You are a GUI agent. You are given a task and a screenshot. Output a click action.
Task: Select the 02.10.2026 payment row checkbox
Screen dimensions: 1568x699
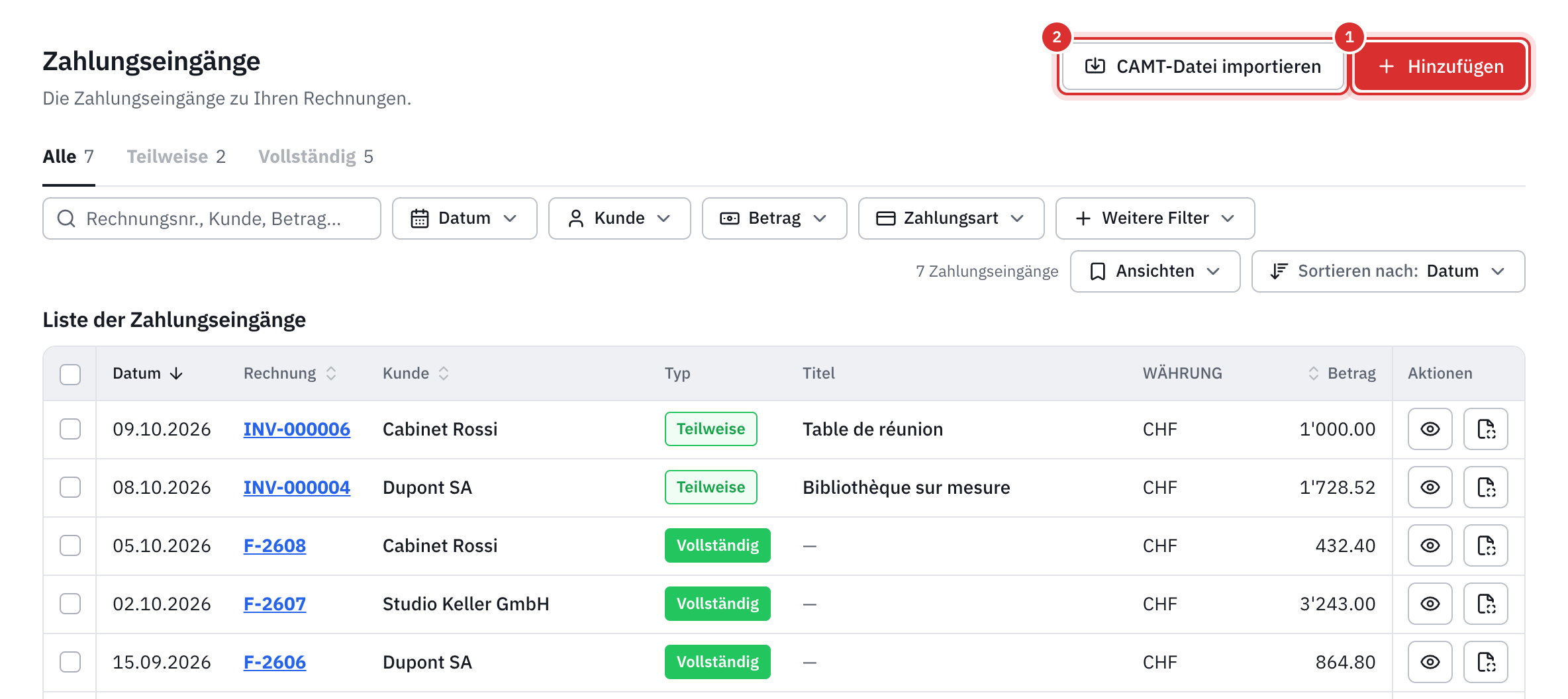pyautogui.click(x=70, y=604)
